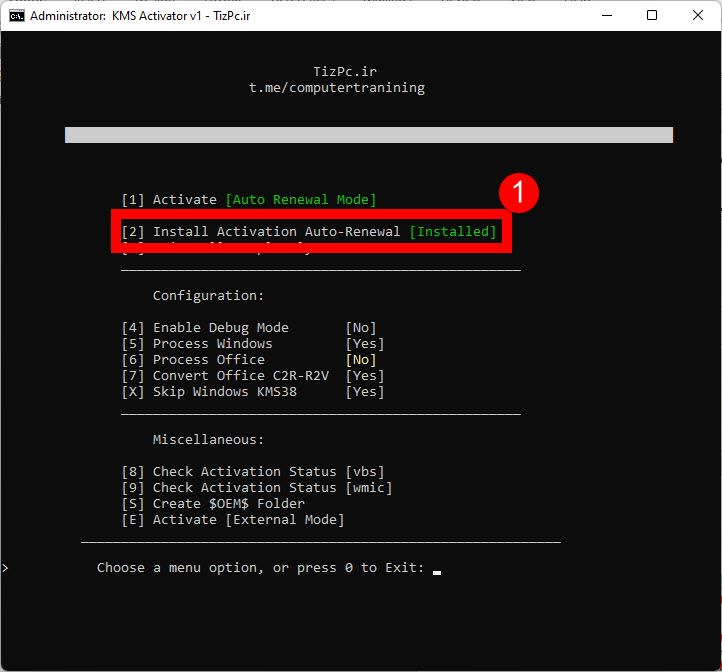
Task: Click the [4] Enable Debug Mode option
Action: coord(205,327)
